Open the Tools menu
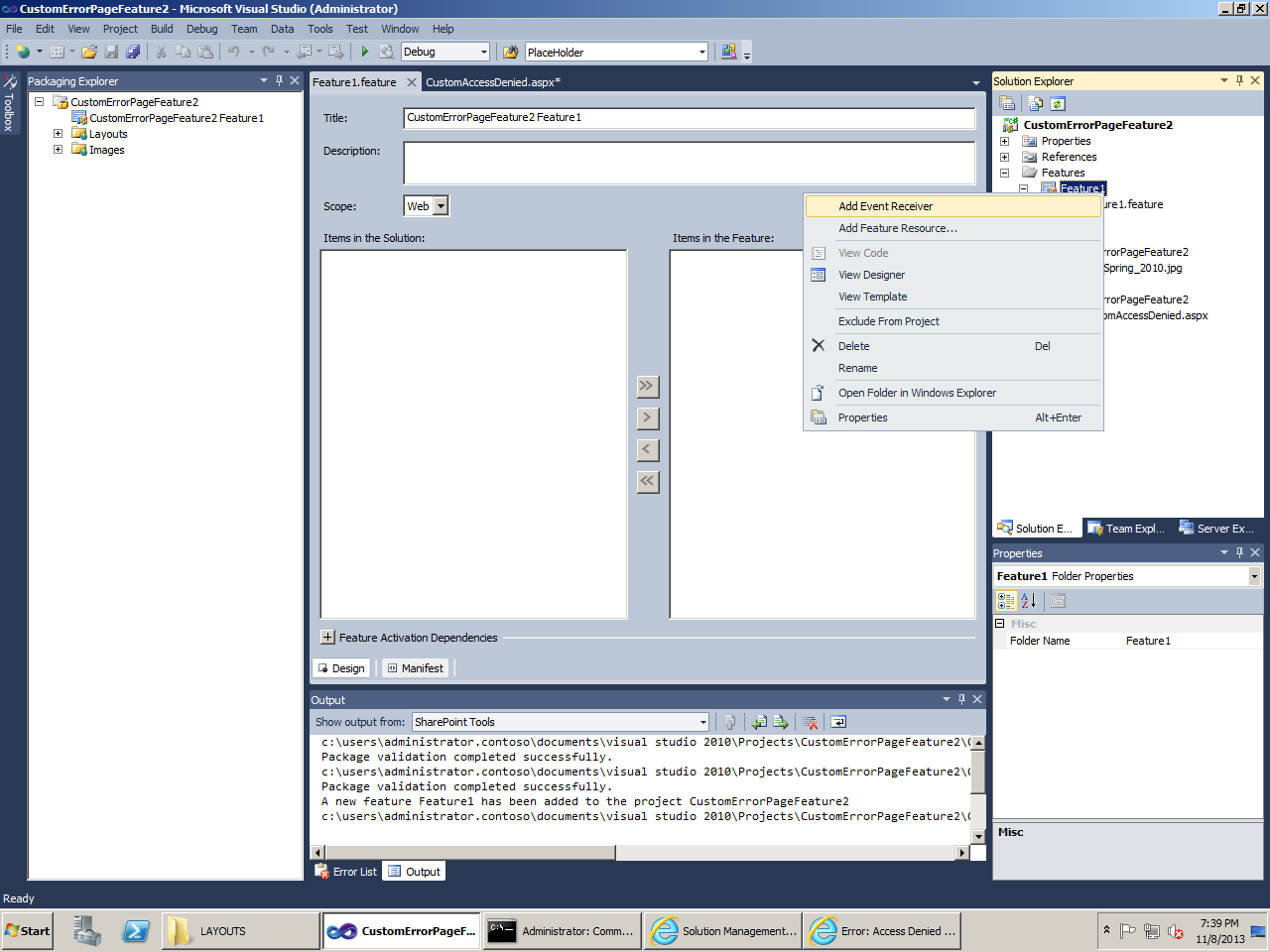 [x=319, y=29]
